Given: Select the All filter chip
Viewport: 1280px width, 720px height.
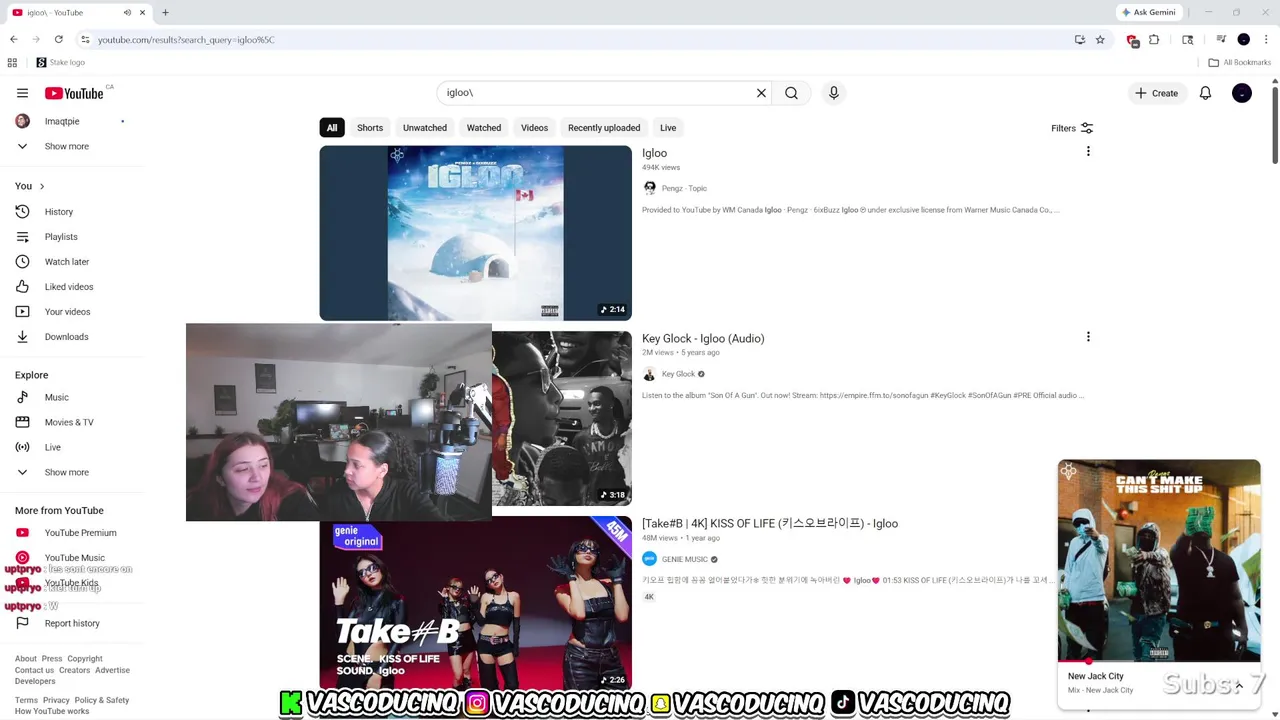Looking at the screenshot, I should click(332, 128).
